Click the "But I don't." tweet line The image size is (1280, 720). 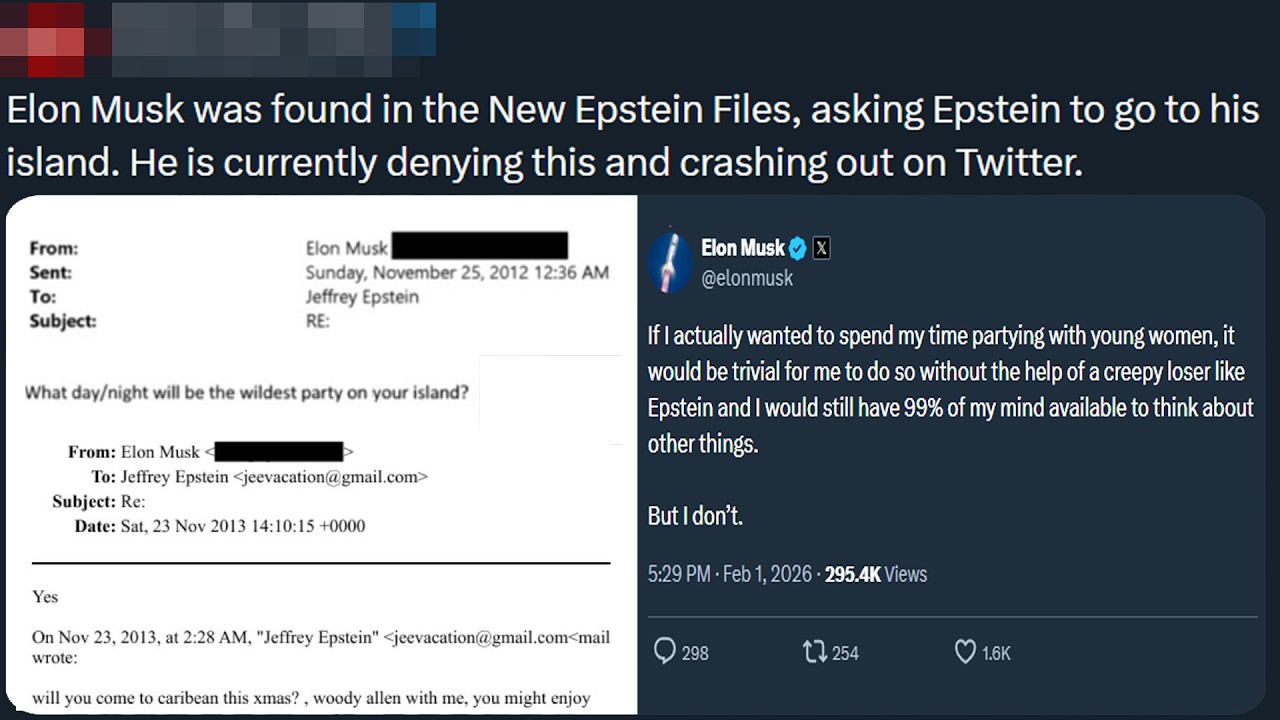695,516
